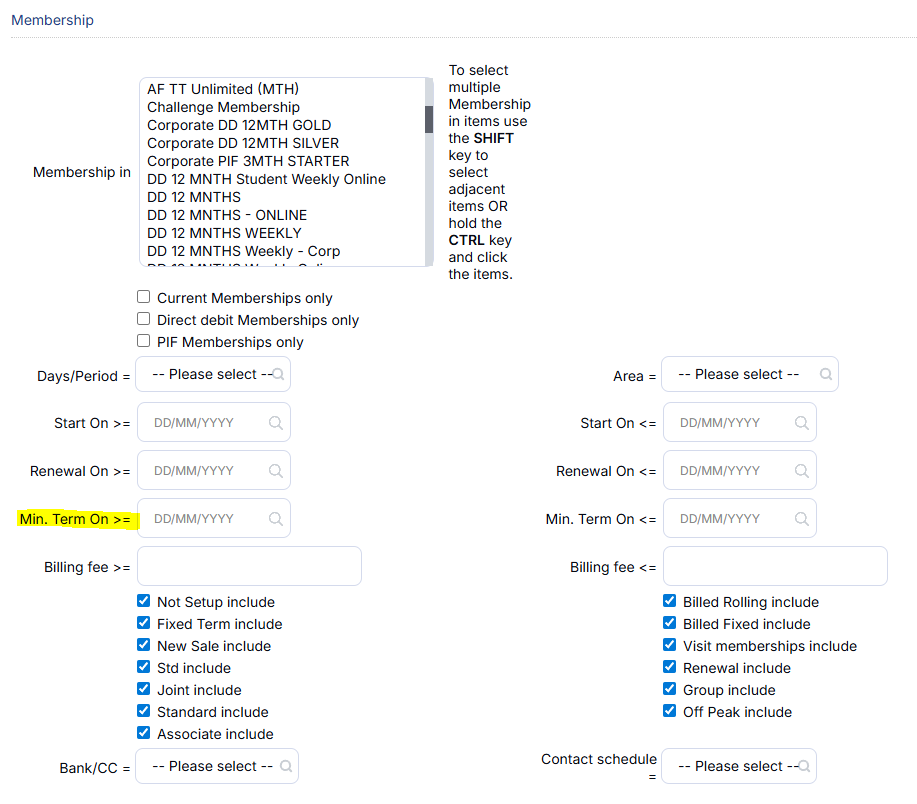The image size is (917, 804).
Task: Uncheck Renewal include checkbox
Action: pyautogui.click(x=670, y=667)
